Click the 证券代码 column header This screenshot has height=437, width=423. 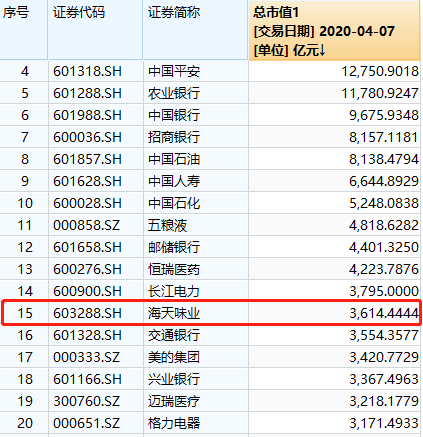[x=95, y=30]
